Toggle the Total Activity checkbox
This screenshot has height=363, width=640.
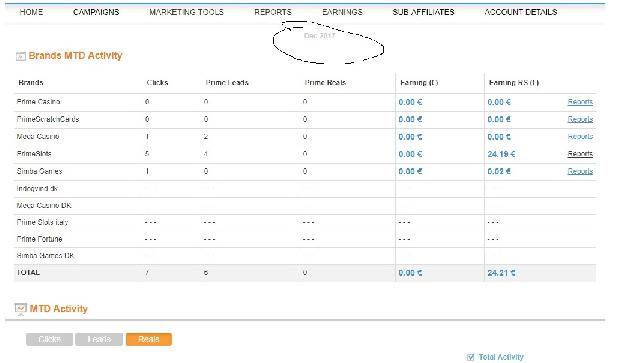pyautogui.click(x=471, y=357)
